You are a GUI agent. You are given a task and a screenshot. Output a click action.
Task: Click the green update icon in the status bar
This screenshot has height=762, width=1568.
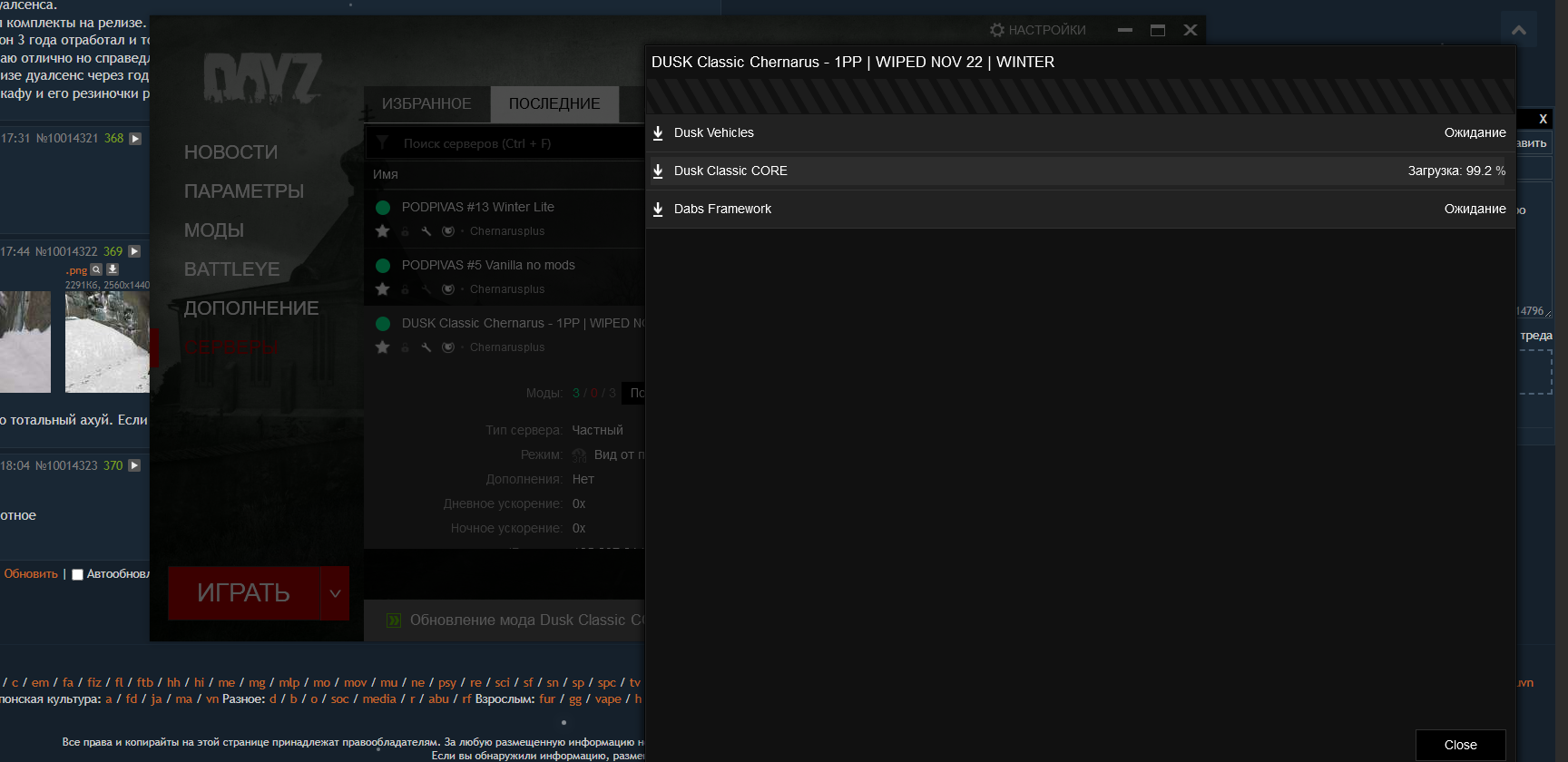pyautogui.click(x=394, y=620)
